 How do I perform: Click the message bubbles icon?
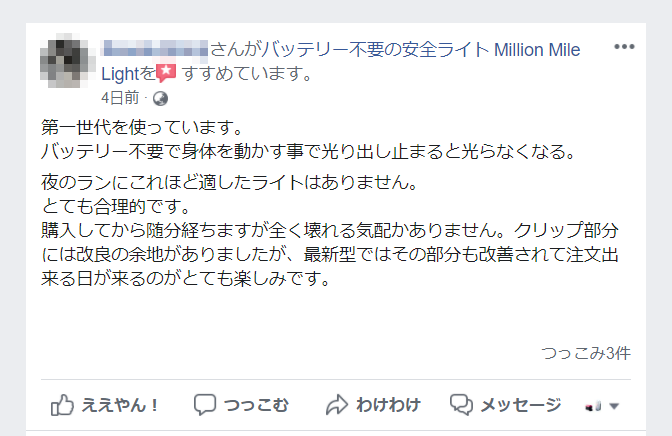tap(461, 404)
